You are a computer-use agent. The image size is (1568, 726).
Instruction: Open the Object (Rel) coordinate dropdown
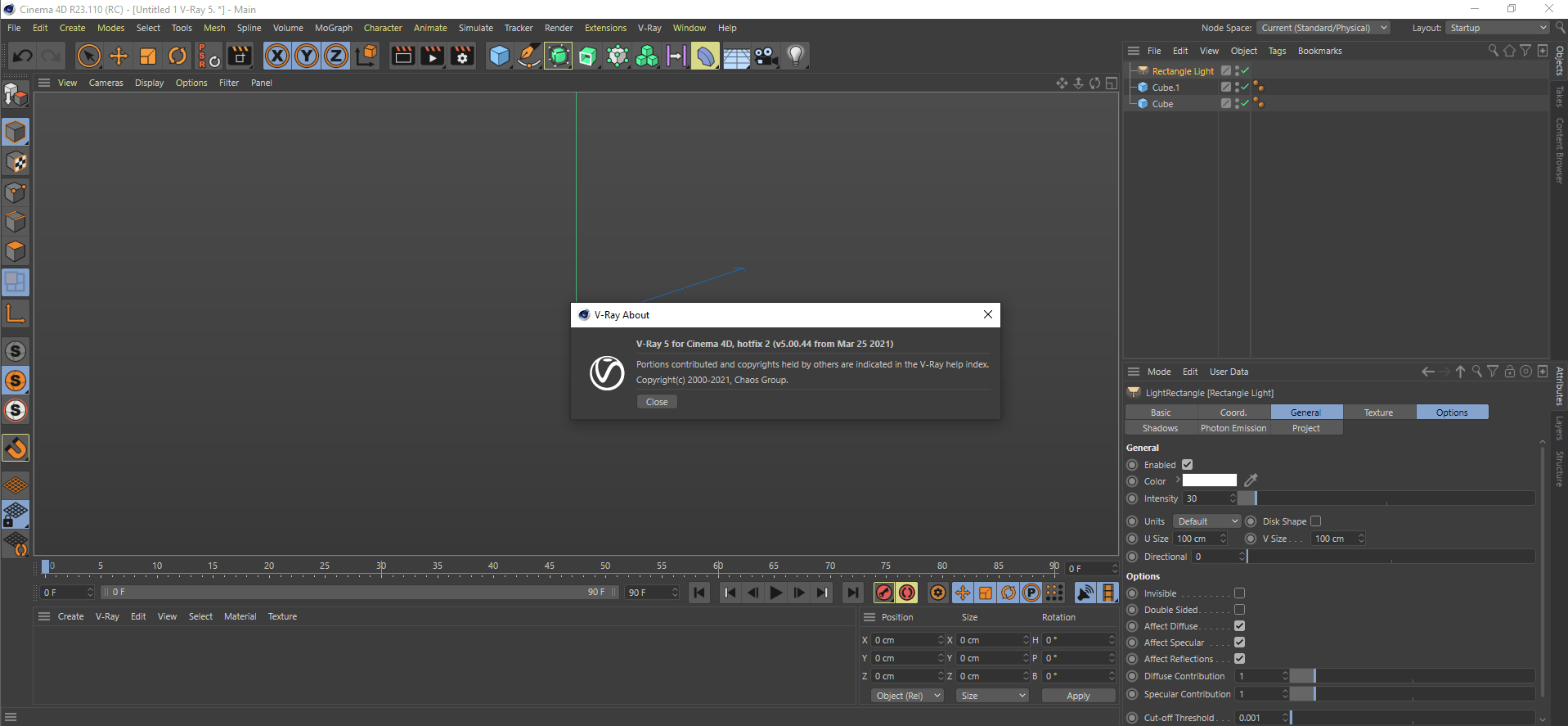point(906,696)
